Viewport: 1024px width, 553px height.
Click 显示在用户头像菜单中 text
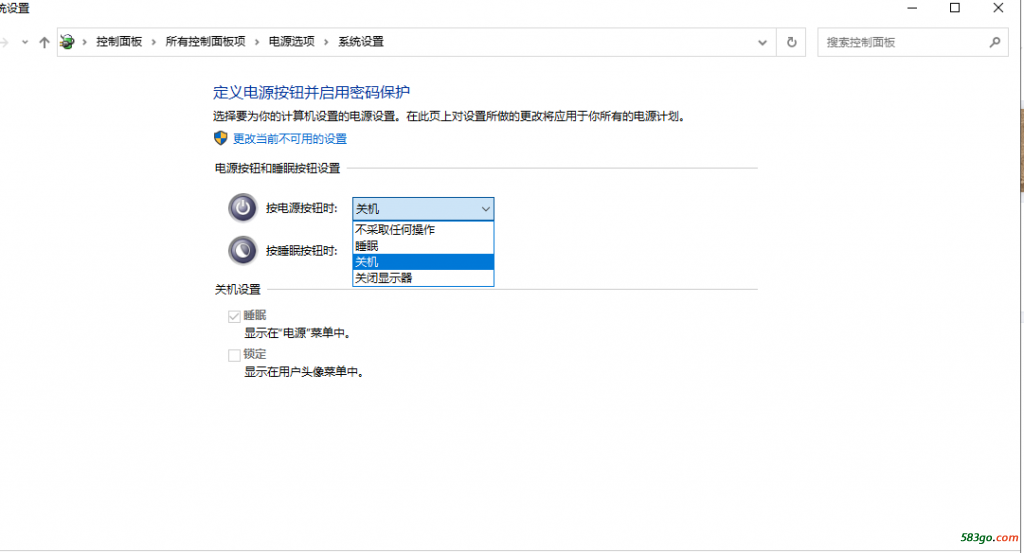(x=304, y=372)
